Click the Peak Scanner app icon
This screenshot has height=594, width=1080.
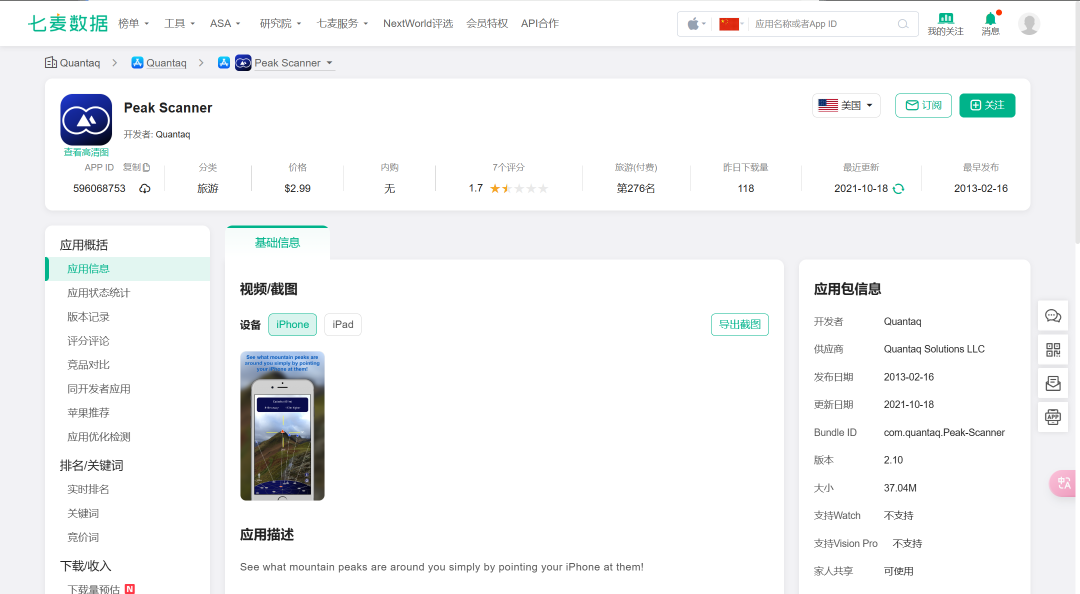click(86, 120)
